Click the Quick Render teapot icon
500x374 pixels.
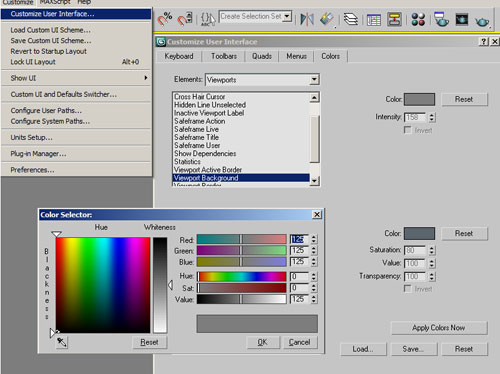coord(482,21)
